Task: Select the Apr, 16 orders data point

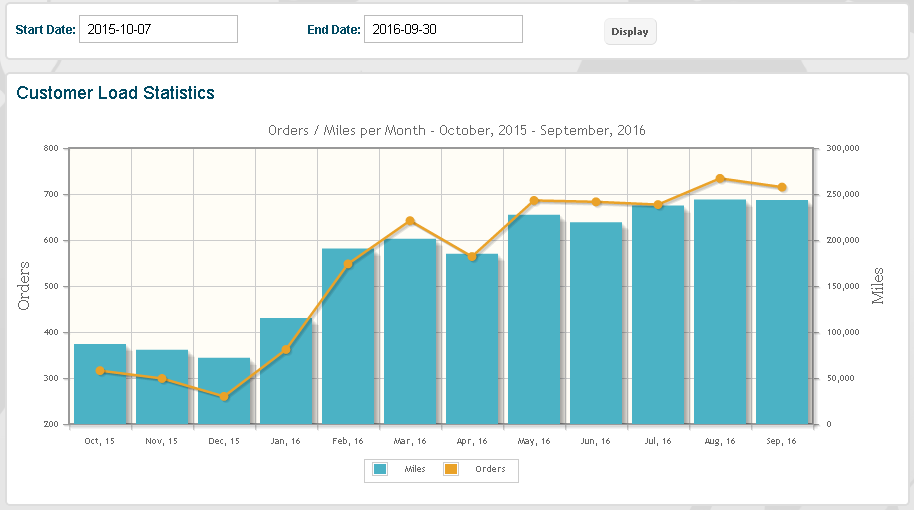Action: click(x=472, y=257)
